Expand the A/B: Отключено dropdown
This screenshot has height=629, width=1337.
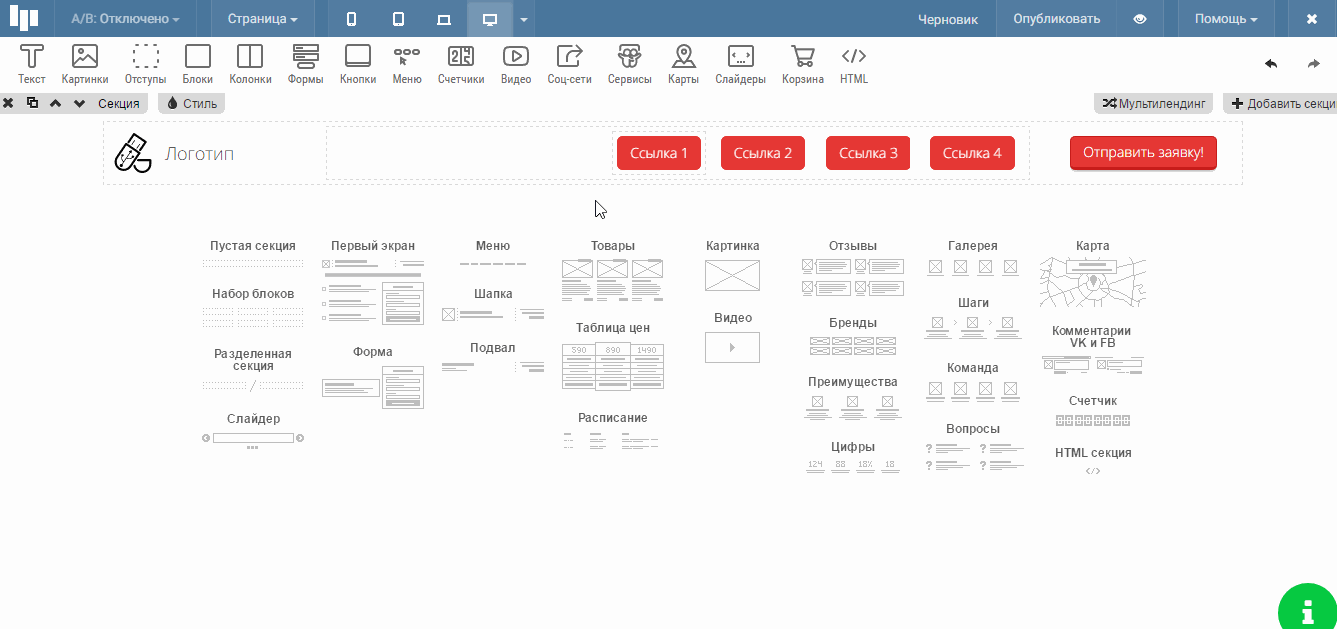(125, 19)
